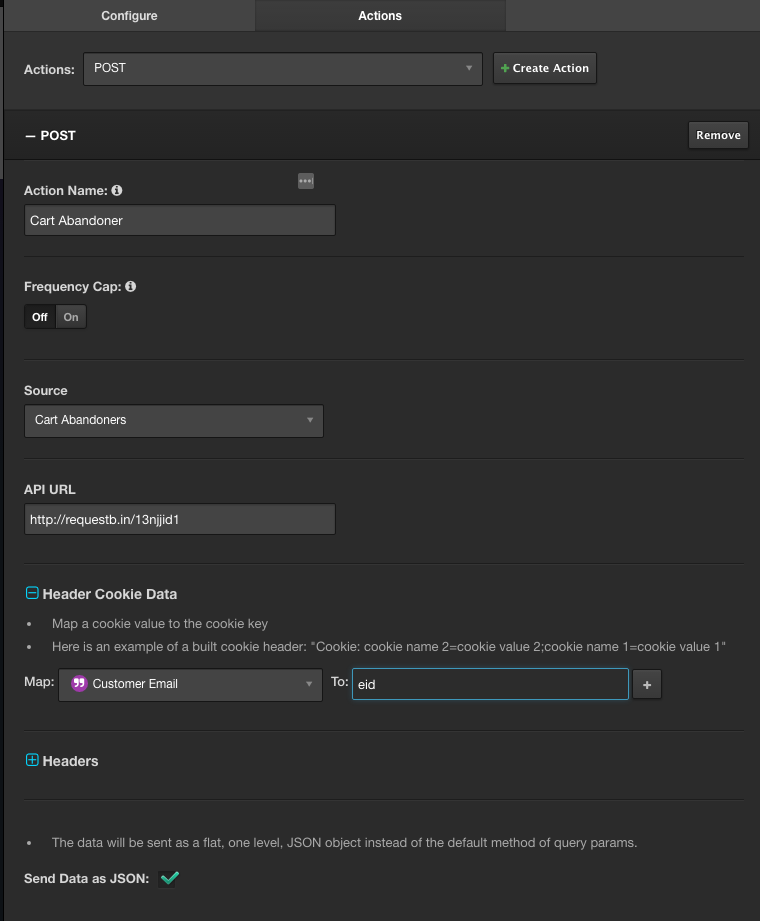Open the Source dropdown with Cart Abandoners
Viewport: 760px width, 921px height.
[x=173, y=420]
